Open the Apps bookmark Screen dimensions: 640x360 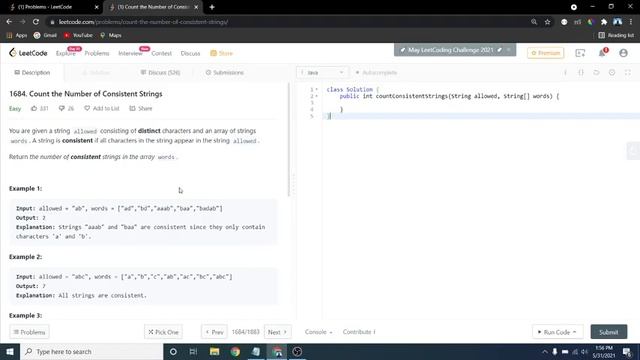[x=17, y=35]
